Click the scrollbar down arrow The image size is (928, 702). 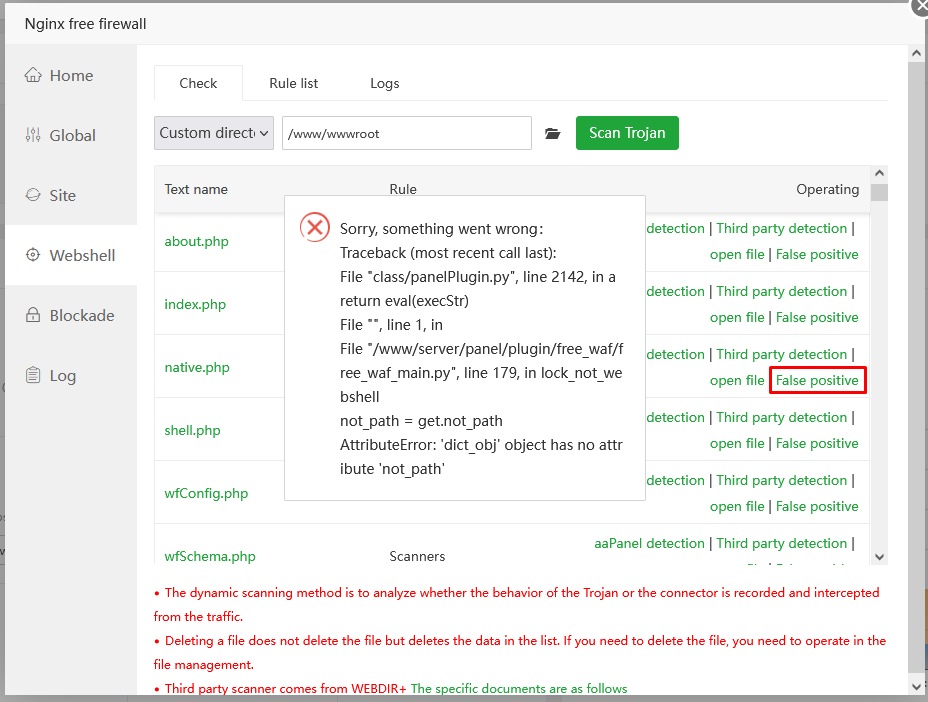pos(879,557)
